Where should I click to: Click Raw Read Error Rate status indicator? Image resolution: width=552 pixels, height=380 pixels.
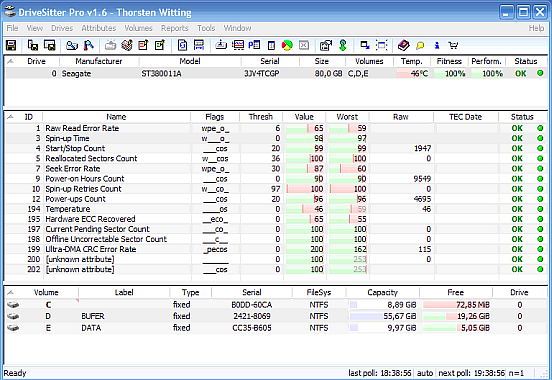pos(540,128)
